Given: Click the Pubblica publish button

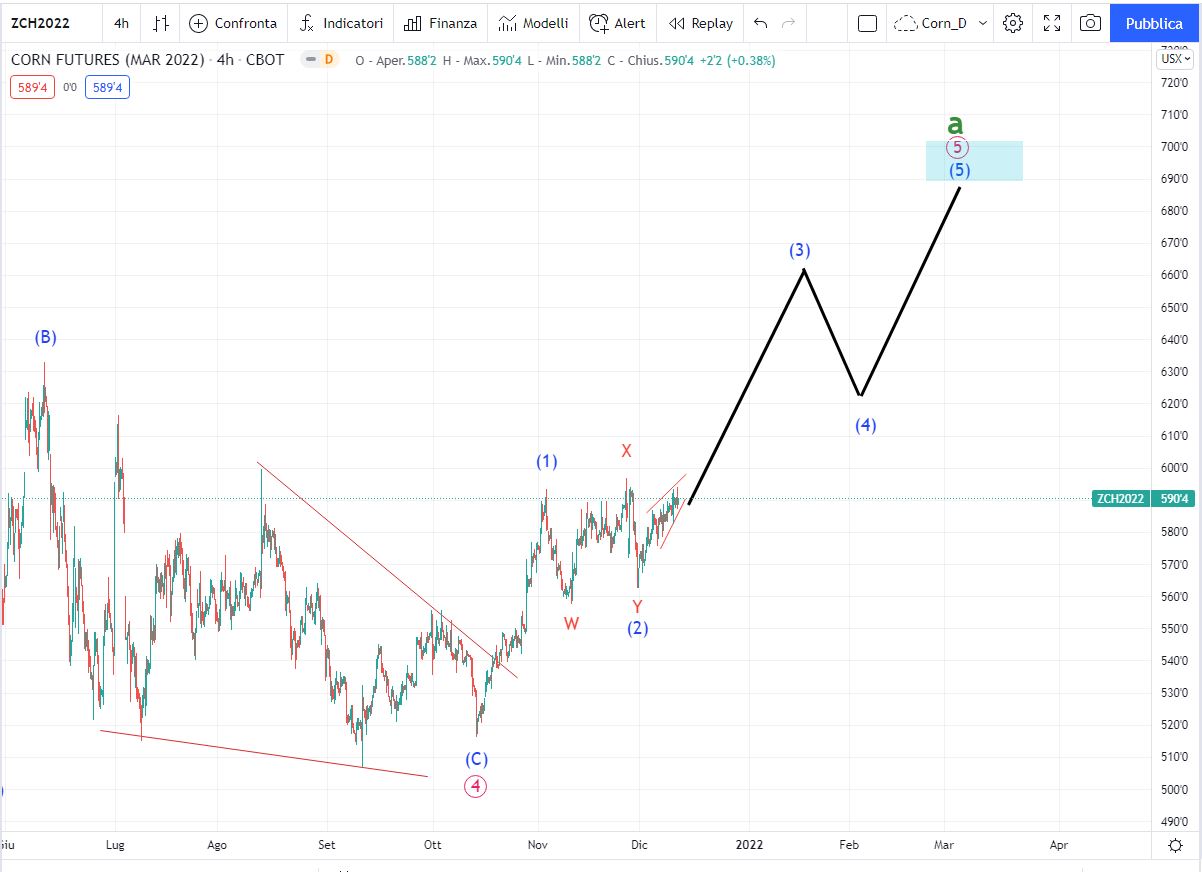Looking at the screenshot, I should [1154, 23].
